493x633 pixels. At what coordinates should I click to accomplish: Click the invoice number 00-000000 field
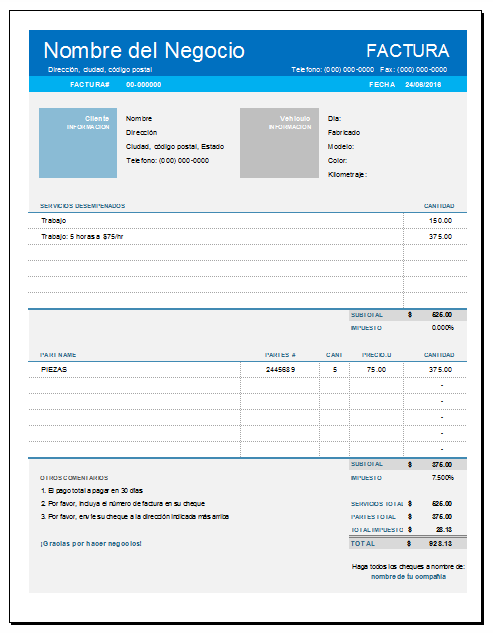point(144,84)
